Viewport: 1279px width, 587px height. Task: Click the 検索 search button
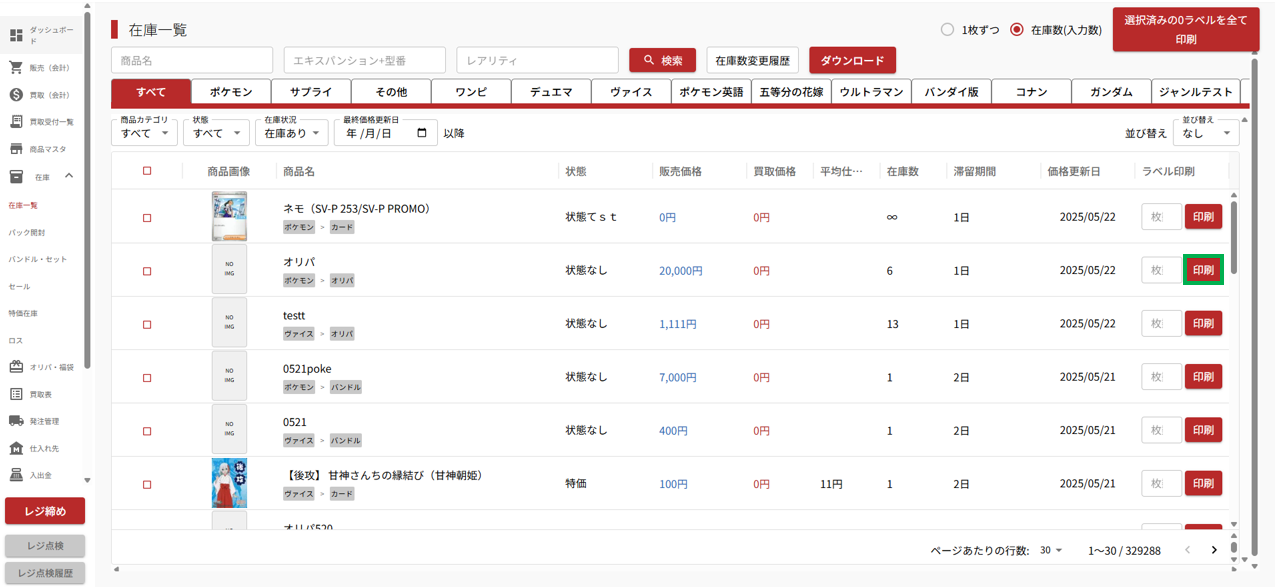coord(662,60)
